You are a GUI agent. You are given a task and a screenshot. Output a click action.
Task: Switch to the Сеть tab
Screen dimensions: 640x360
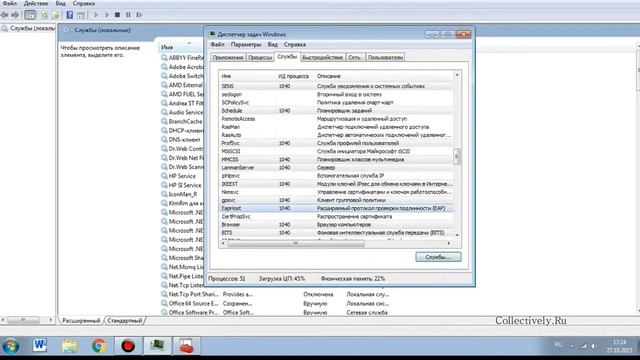tap(354, 58)
